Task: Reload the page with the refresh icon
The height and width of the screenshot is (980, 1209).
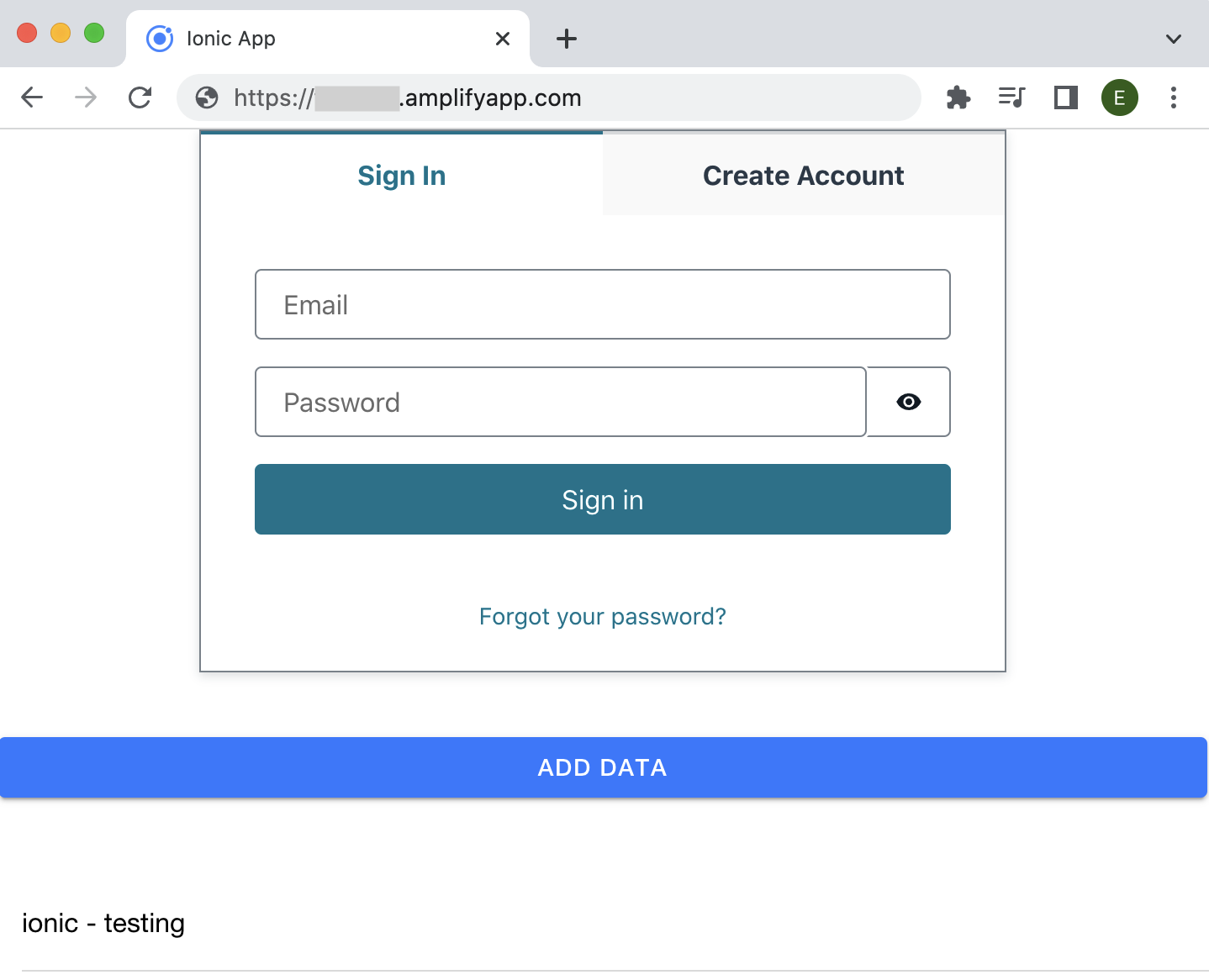Action: [140, 97]
